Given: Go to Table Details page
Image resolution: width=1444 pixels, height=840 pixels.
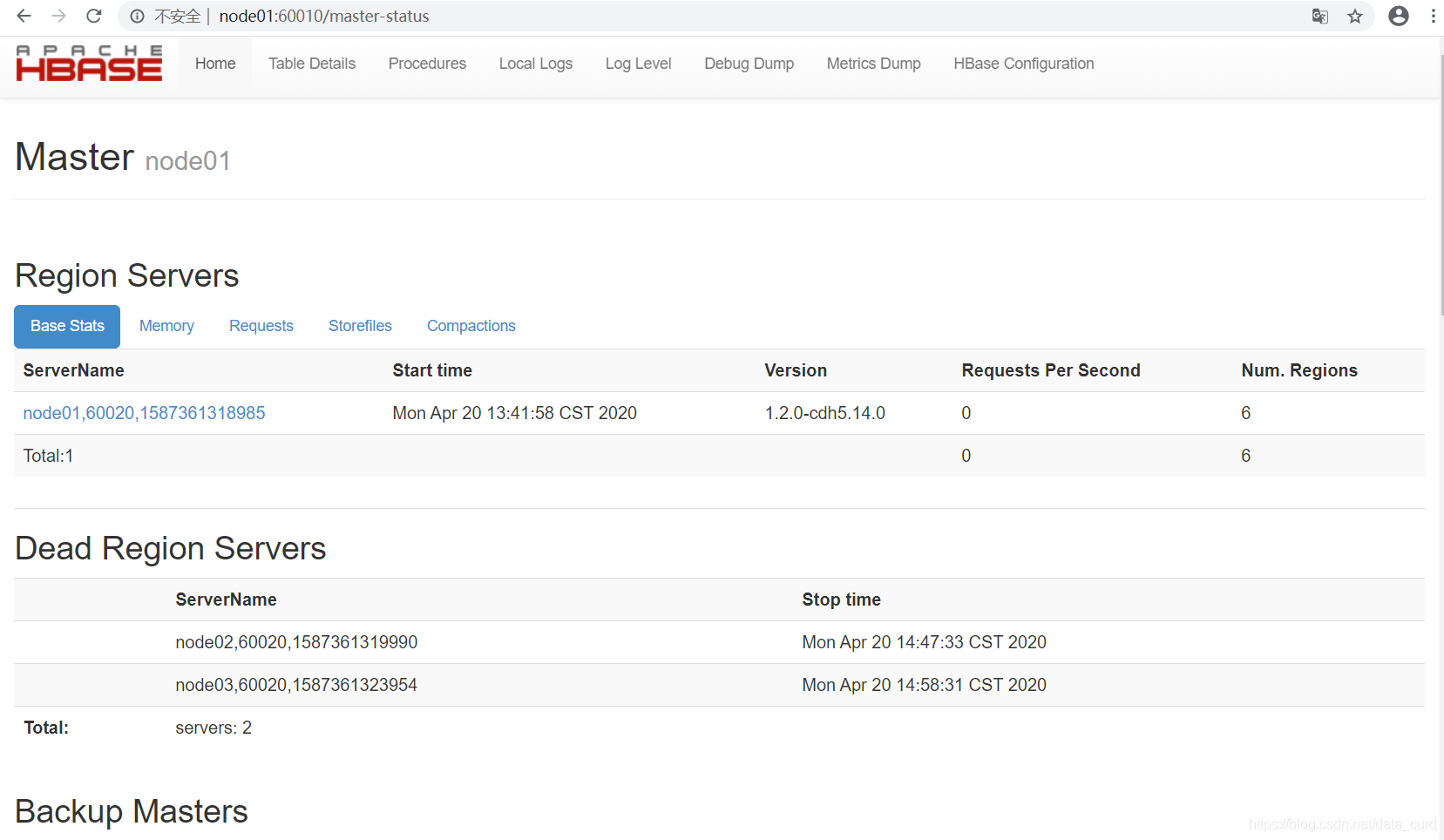Looking at the screenshot, I should pos(312,64).
